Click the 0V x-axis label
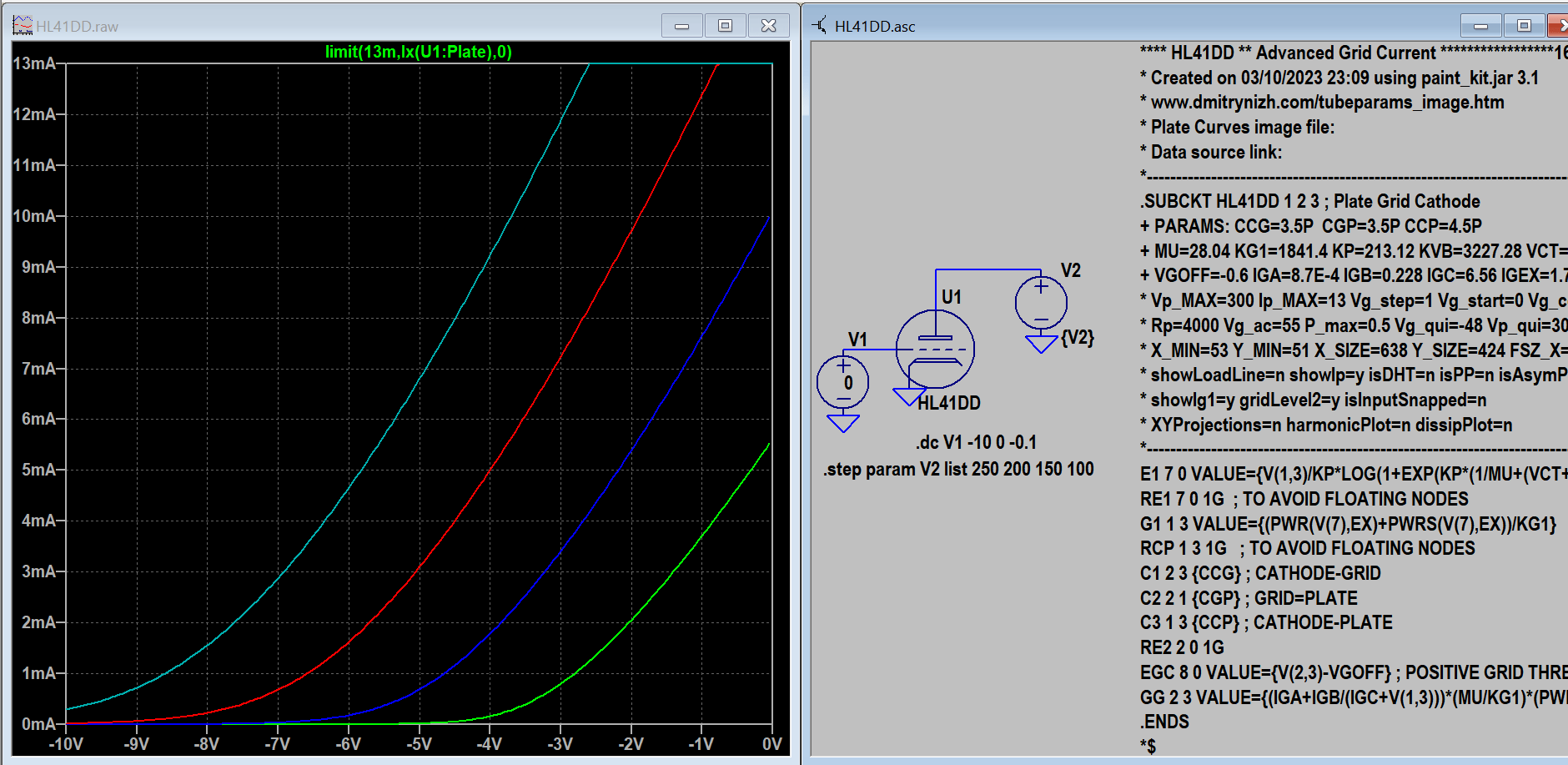This screenshot has width=1568, height=765. (772, 744)
